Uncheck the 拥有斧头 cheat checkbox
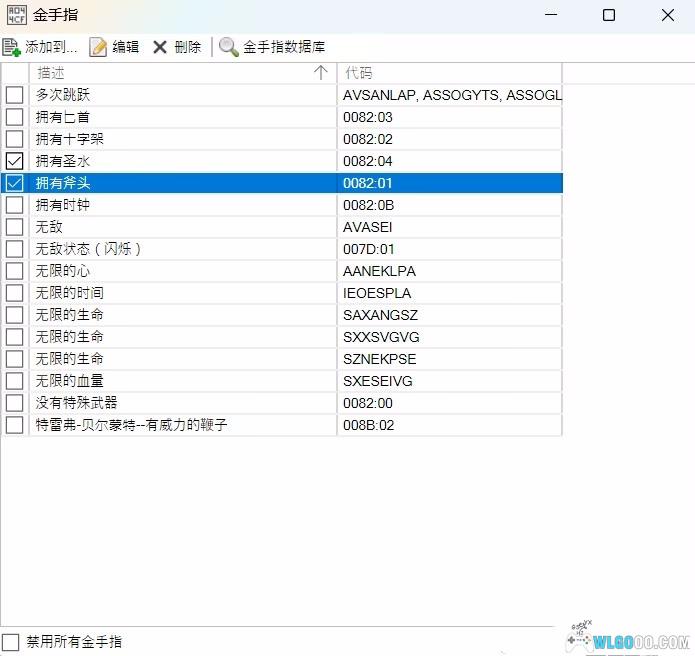Image resolution: width=695 pixels, height=656 pixels. pyautogui.click(x=15, y=183)
